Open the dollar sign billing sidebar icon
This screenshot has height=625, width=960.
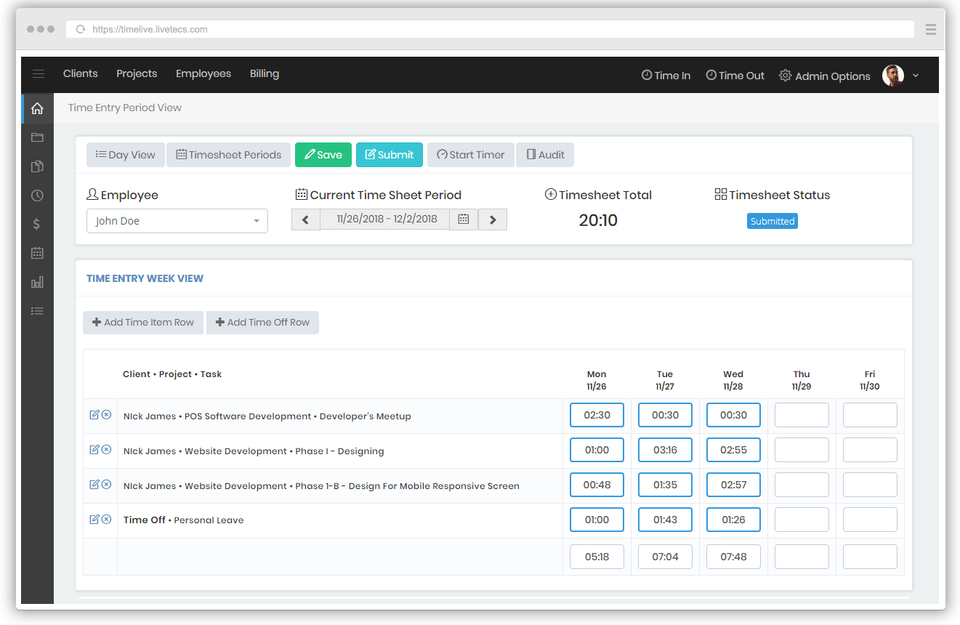(x=37, y=225)
